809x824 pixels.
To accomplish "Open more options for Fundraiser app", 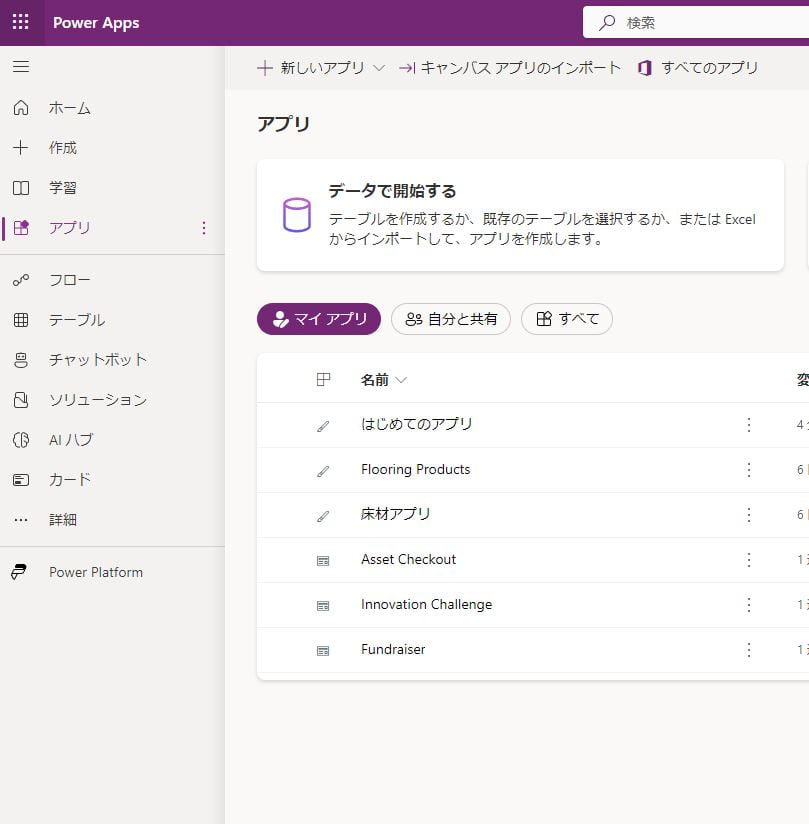I will pyautogui.click(x=748, y=650).
